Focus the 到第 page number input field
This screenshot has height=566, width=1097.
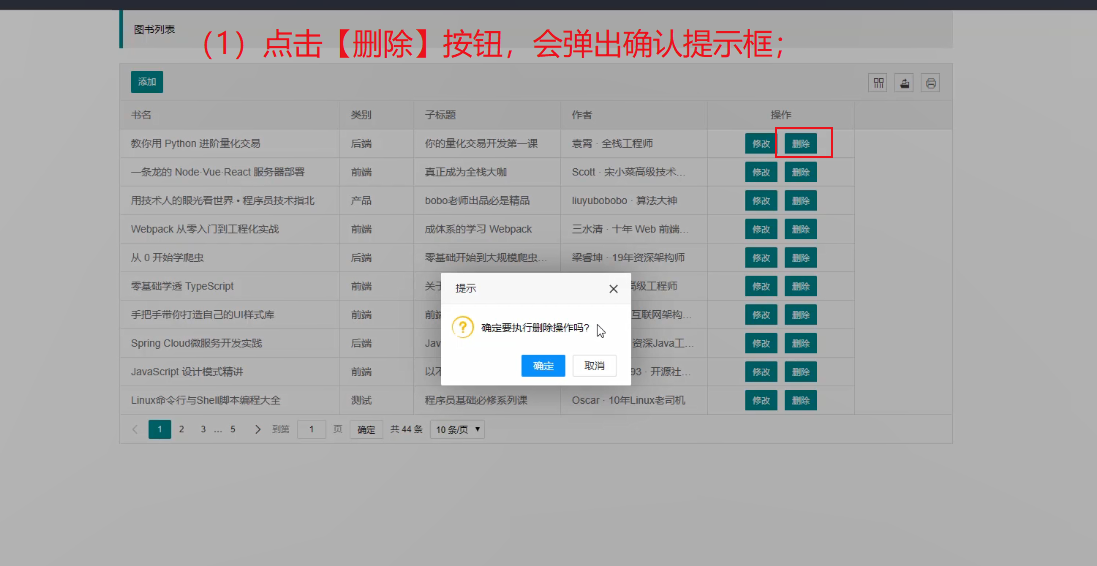(311, 430)
